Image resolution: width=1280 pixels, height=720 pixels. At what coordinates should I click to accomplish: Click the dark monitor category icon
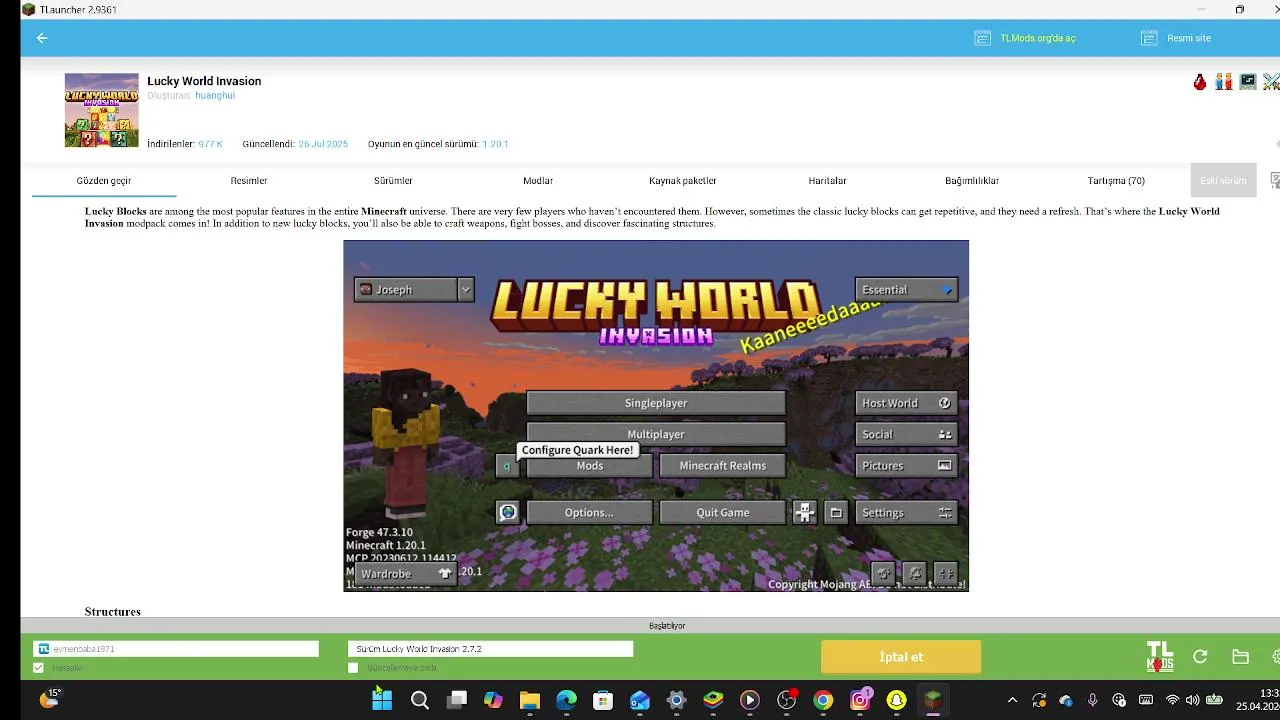pos(1248,82)
